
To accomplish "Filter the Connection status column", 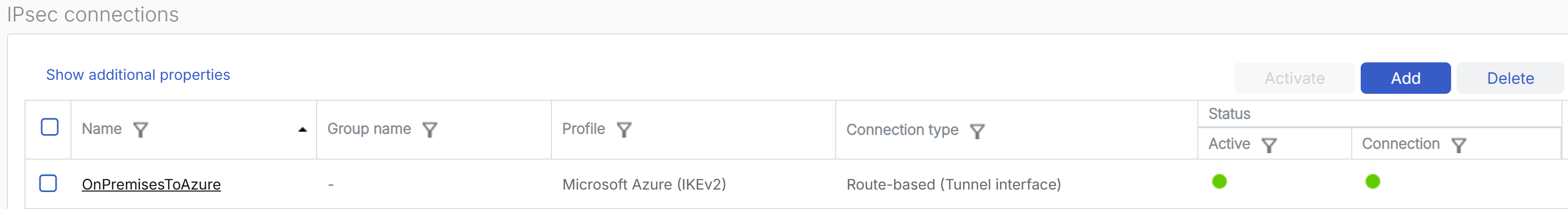I will [x=1459, y=145].
